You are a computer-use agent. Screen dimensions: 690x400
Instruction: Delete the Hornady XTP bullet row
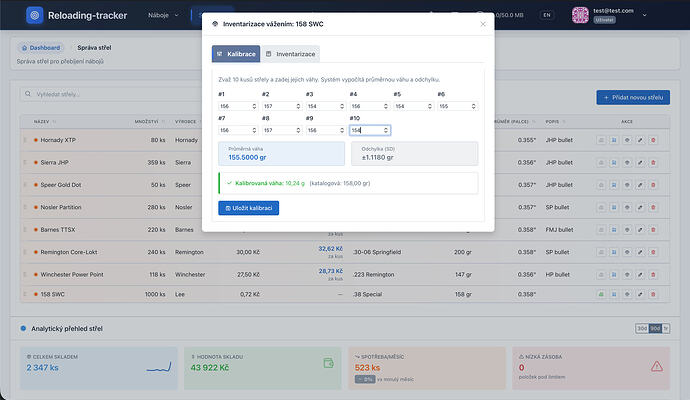click(653, 141)
